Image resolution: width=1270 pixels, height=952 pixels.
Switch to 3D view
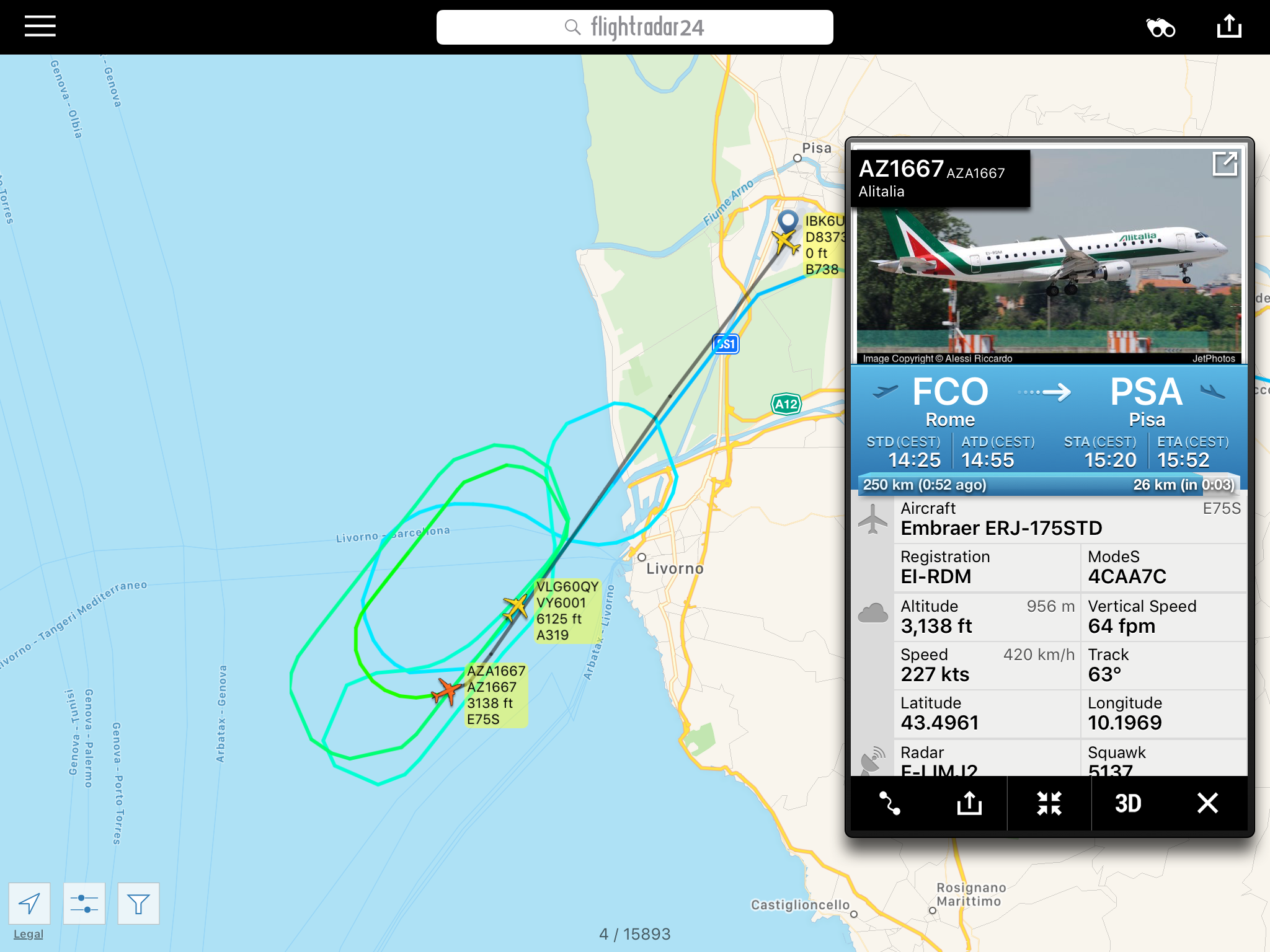[x=1128, y=803]
